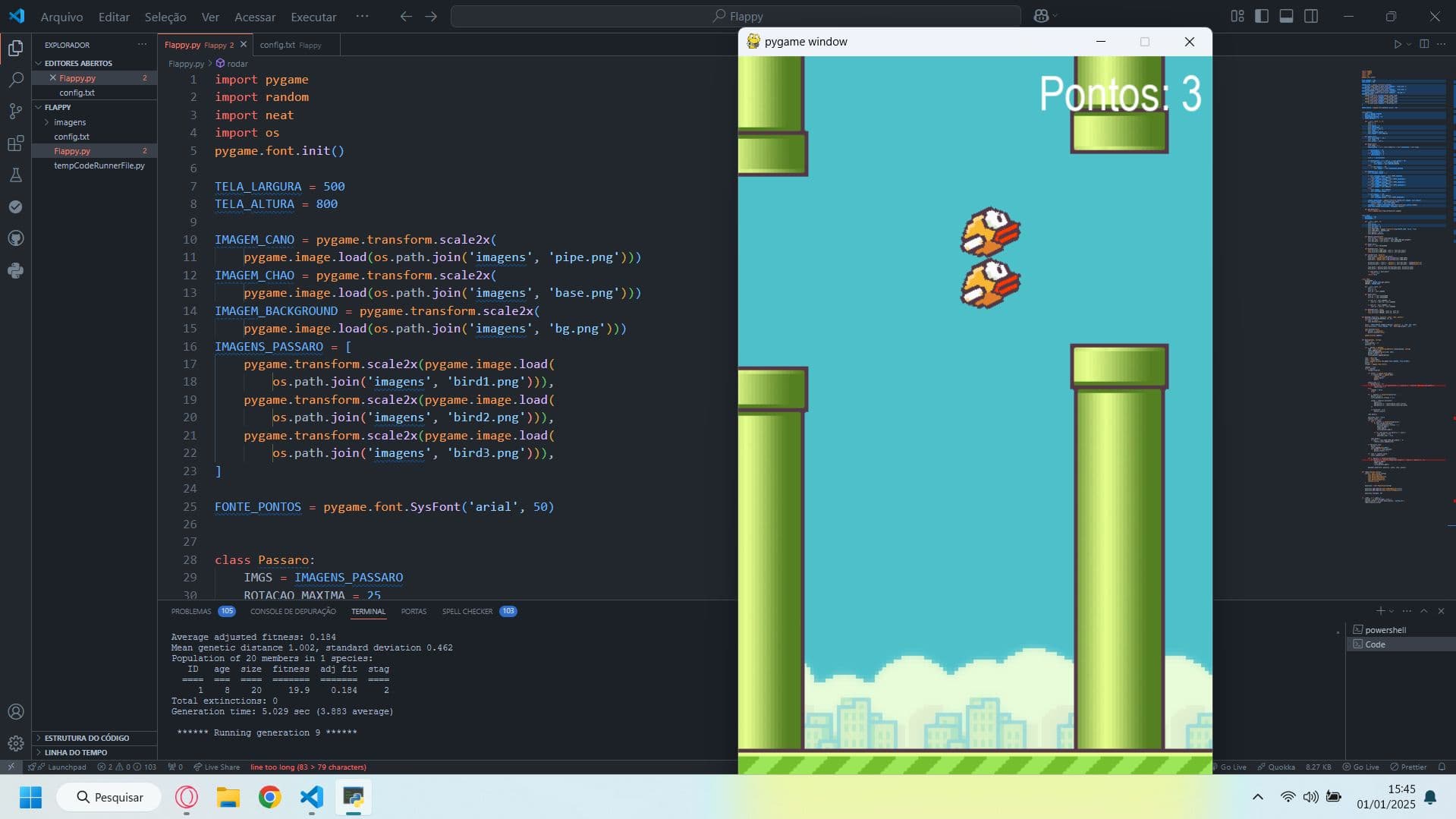Close the Flappy.py editor tab
The width and height of the screenshot is (1456, 819).
[244, 45]
